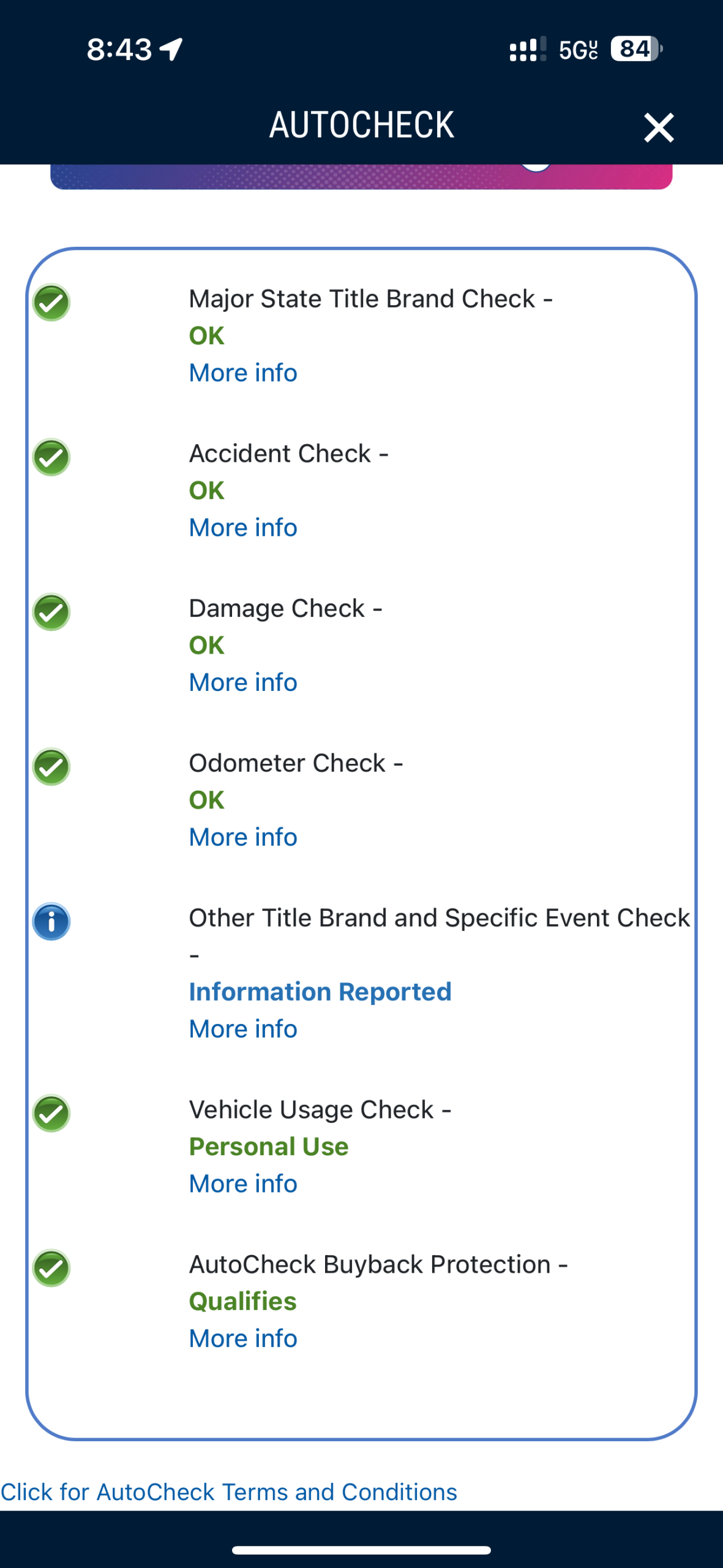Click green checkmark beside Major State Title Brand Check
The height and width of the screenshot is (1568, 723).
51,303
